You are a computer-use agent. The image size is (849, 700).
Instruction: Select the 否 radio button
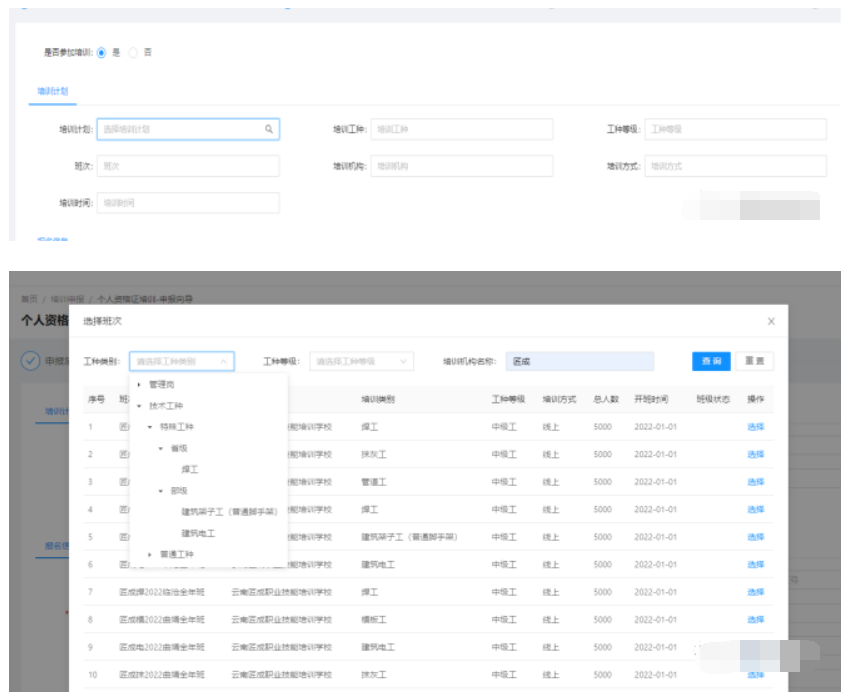pyautogui.click(x=133, y=52)
